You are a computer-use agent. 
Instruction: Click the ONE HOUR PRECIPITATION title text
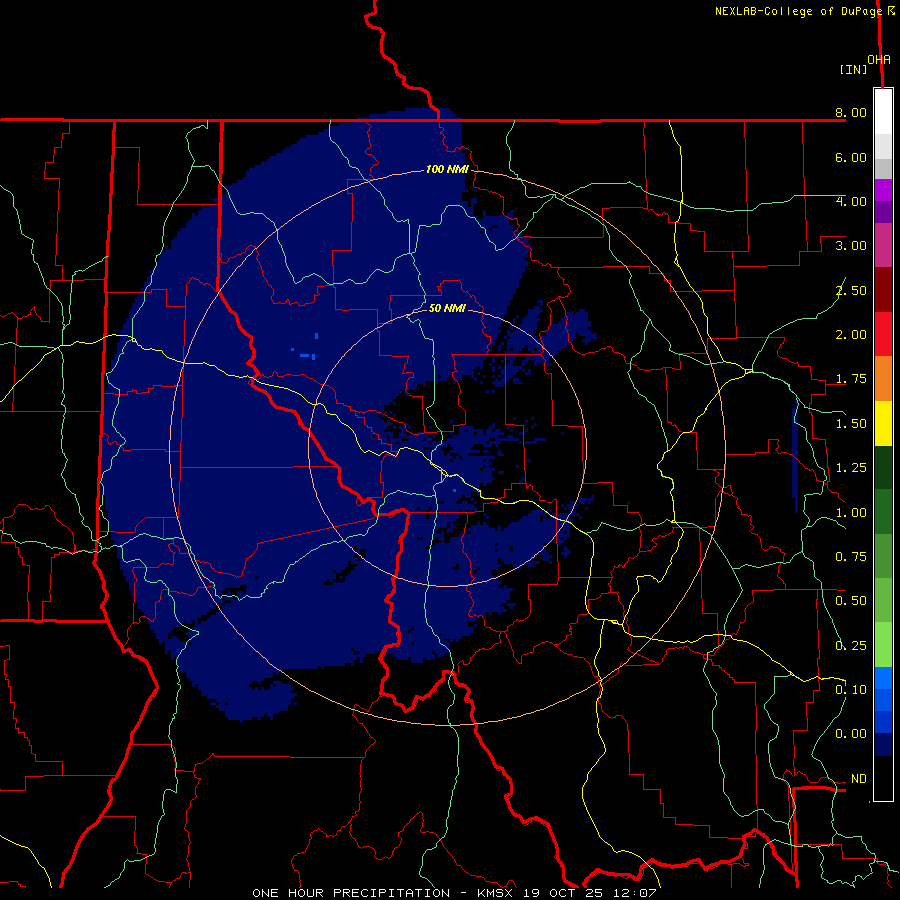coord(351,893)
